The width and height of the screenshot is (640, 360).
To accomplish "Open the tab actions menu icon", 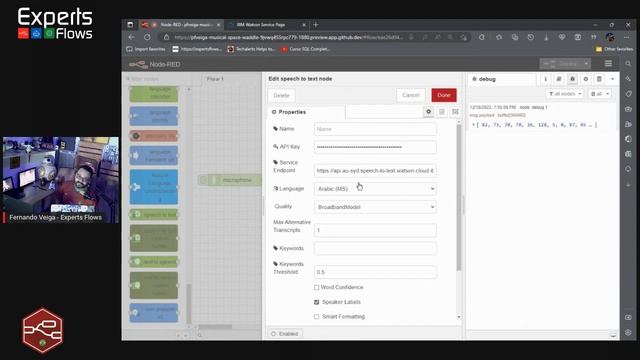I will (130, 25).
